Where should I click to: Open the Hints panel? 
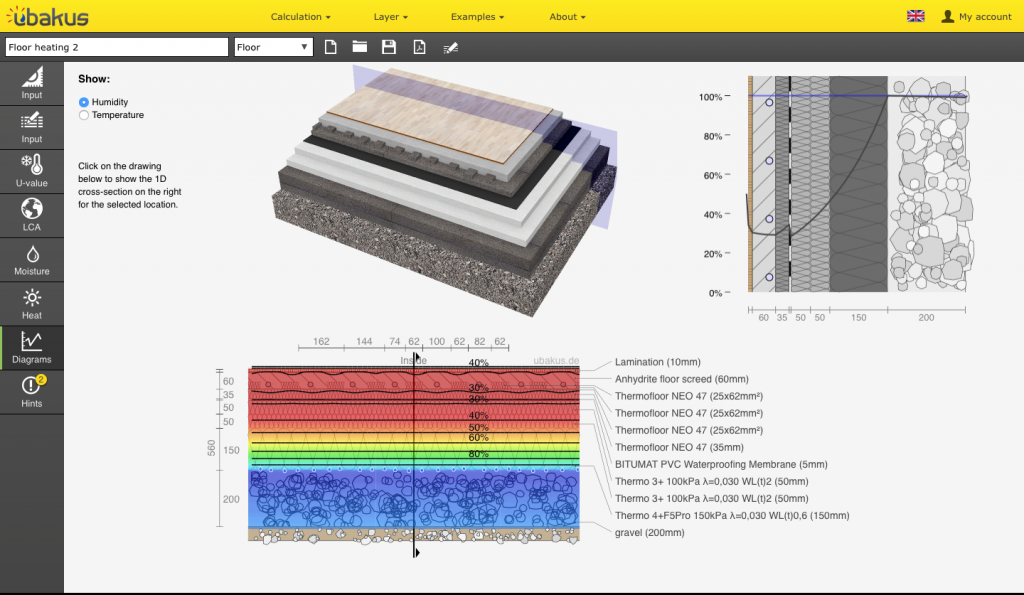tap(32, 391)
